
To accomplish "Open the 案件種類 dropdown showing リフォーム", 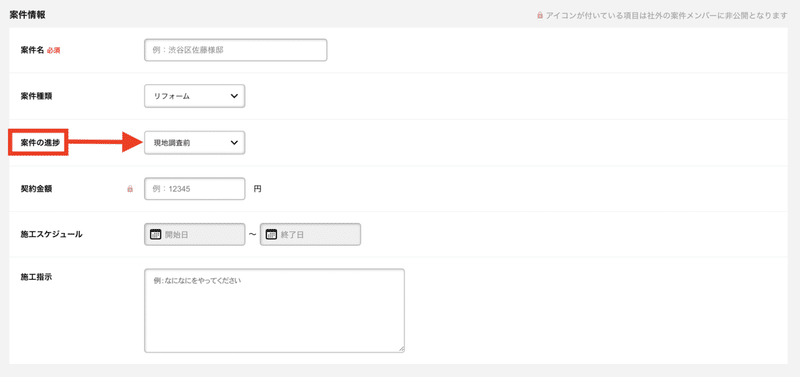I will 195,96.
